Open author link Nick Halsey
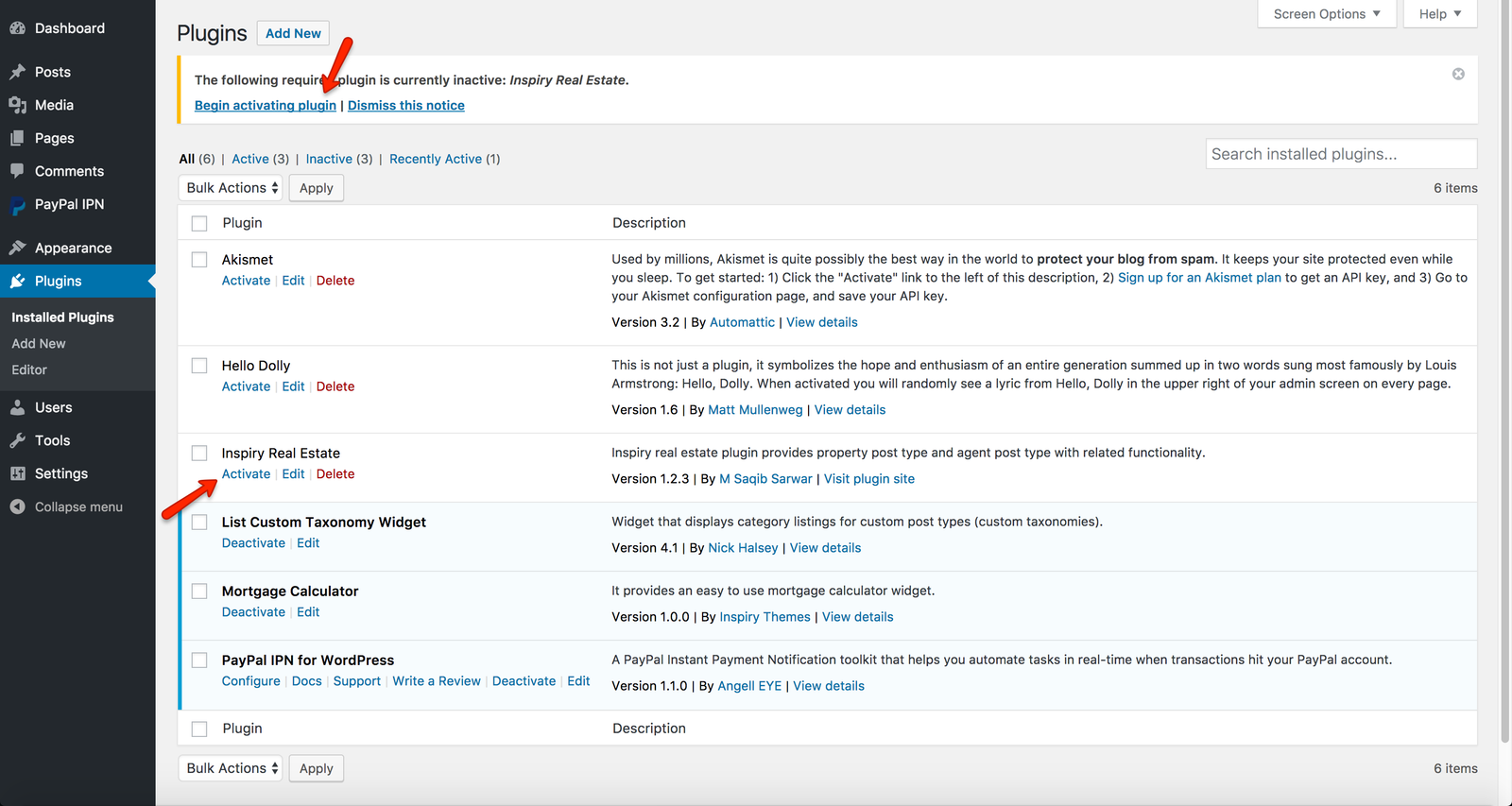1512x806 pixels. click(743, 548)
